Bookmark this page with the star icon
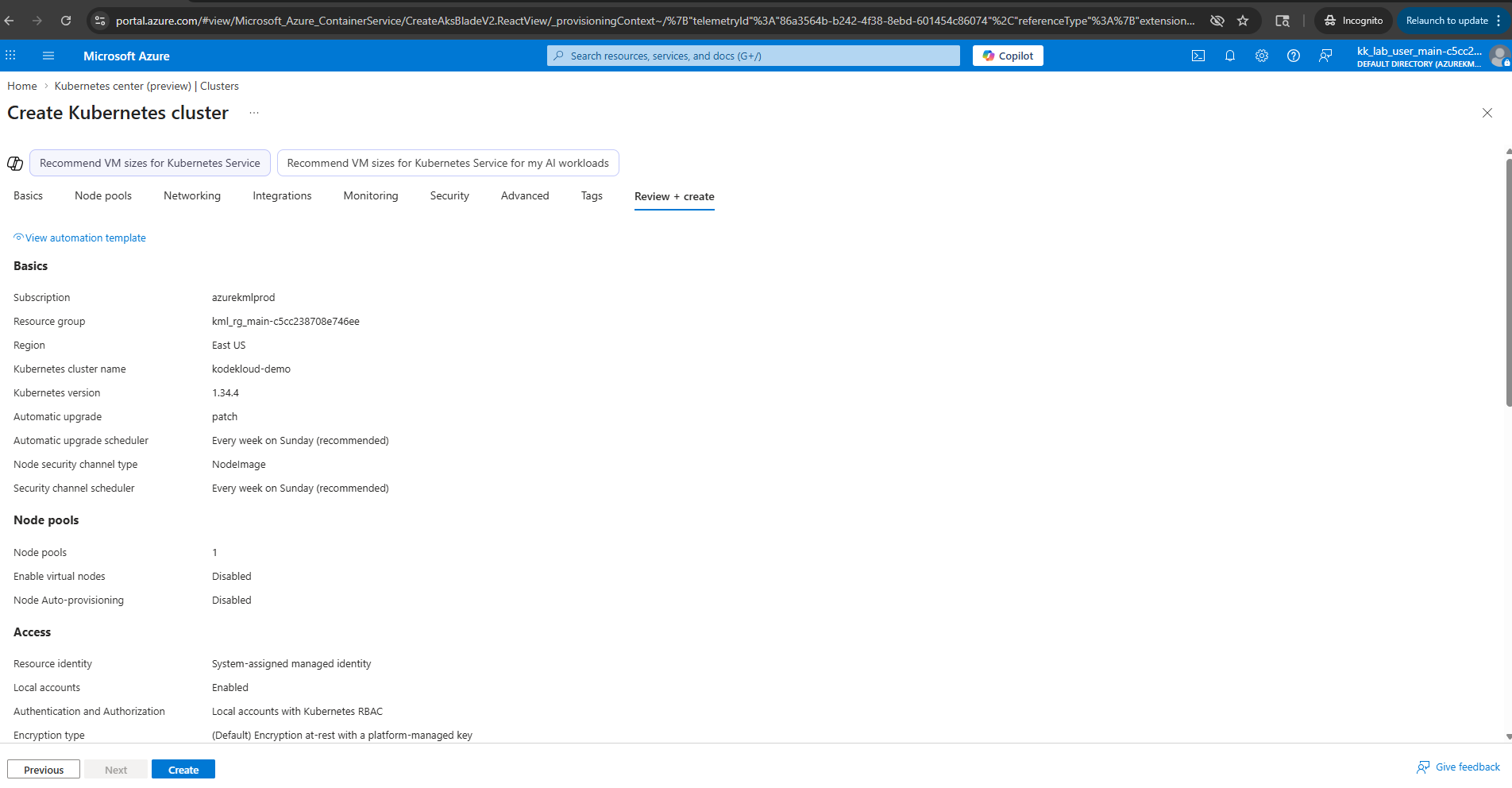The image size is (1512, 788). click(x=1243, y=21)
